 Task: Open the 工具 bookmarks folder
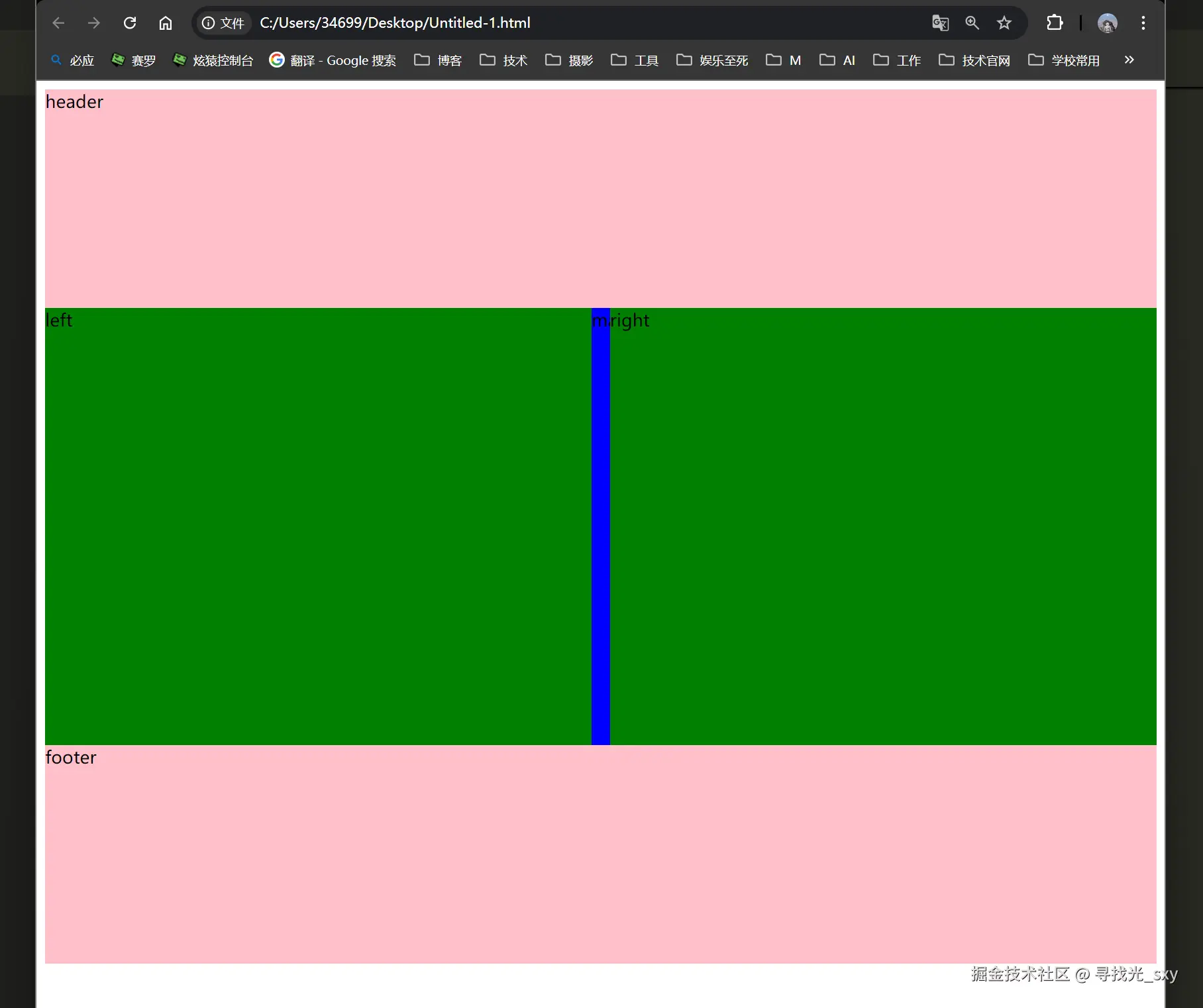coord(634,60)
